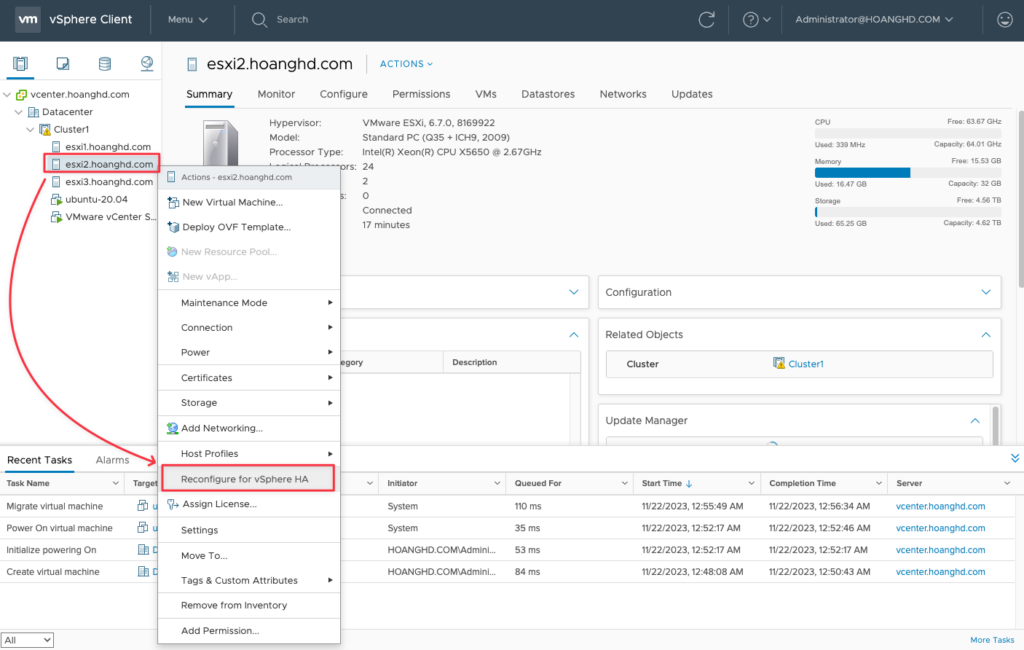1024x650 pixels.
Task: Switch to the Datastores tab
Action: click(x=548, y=94)
